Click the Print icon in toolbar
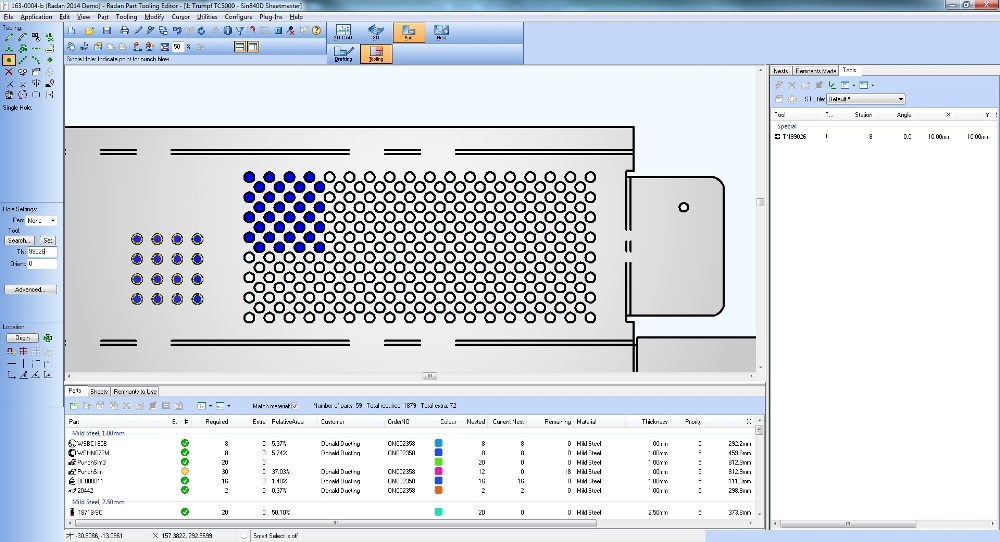 click(124, 31)
